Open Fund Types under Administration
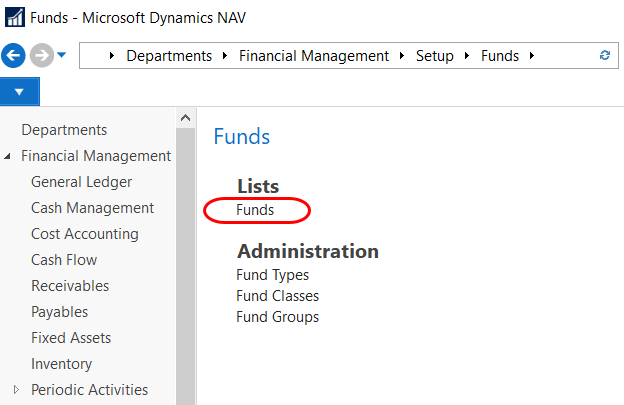This screenshot has height=405, width=624. [272, 275]
